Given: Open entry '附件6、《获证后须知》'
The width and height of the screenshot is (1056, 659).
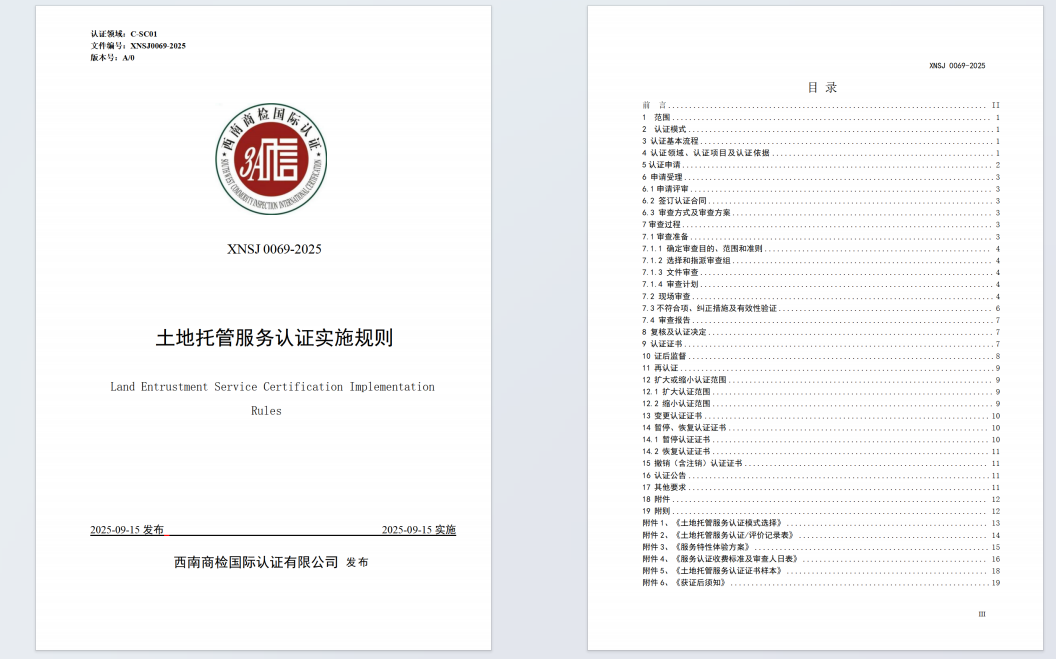Looking at the screenshot, I should coord(821,583).
